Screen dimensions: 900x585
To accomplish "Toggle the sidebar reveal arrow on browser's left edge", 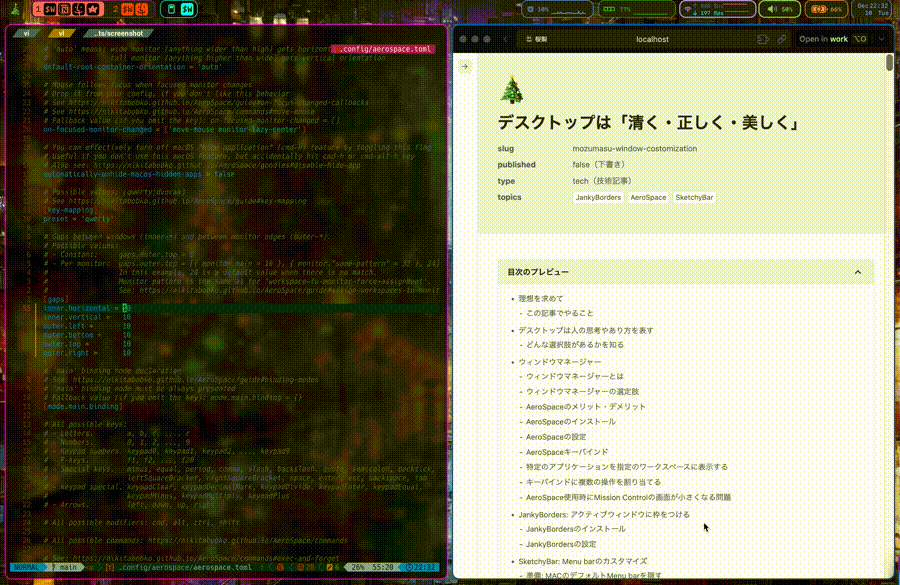I will (x=463, y=66).
